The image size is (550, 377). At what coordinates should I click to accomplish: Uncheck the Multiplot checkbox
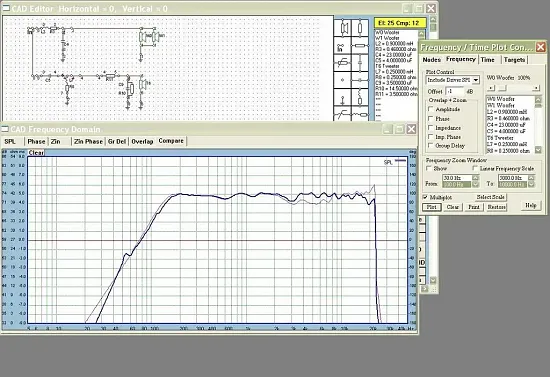[x=425, y=197]
